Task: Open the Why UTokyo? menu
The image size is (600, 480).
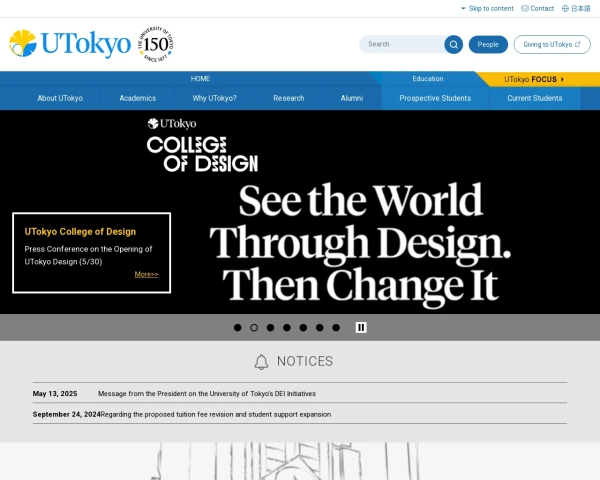Action: click(x=214, y=98)
